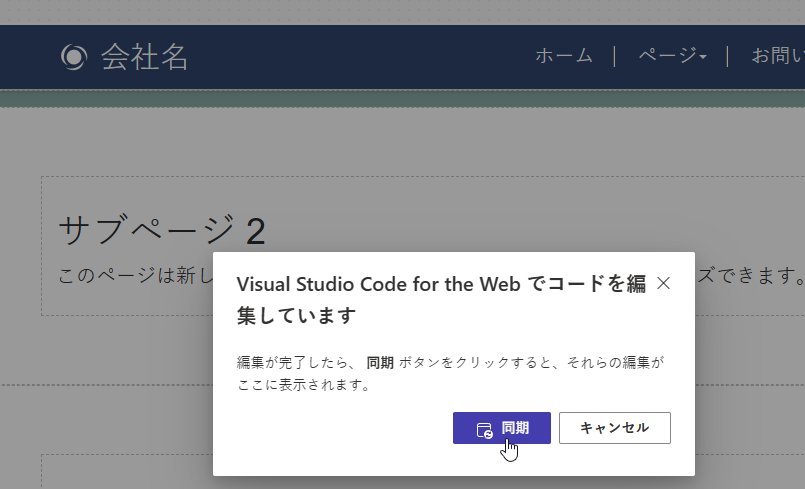Viewport: 805px width, 489px height.
Task: Click the サブページ 2 heading
Action: tap(162, 231)
